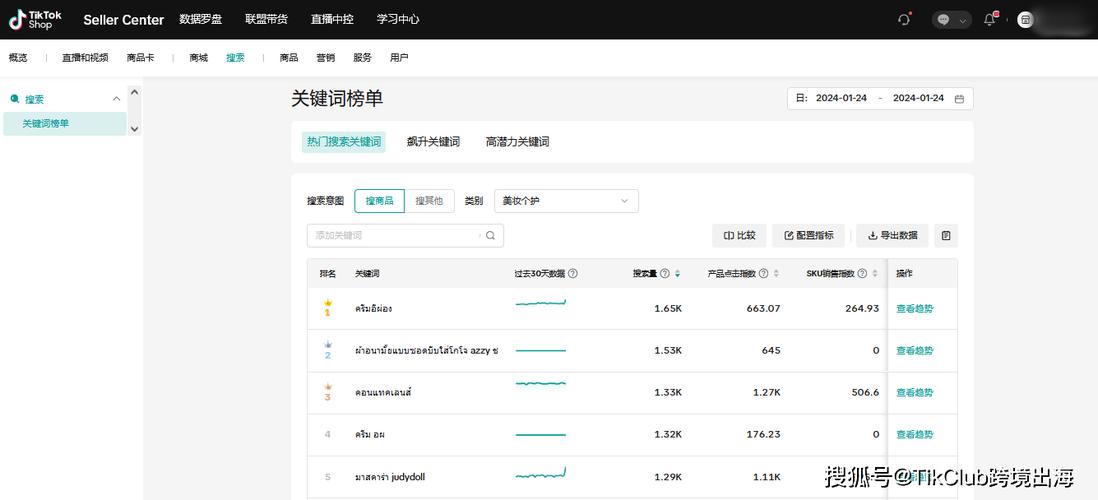The width and height of the screenshot is (1098, 500).
Task: Select 搜商品 search intent
Action: coord(380,201)
